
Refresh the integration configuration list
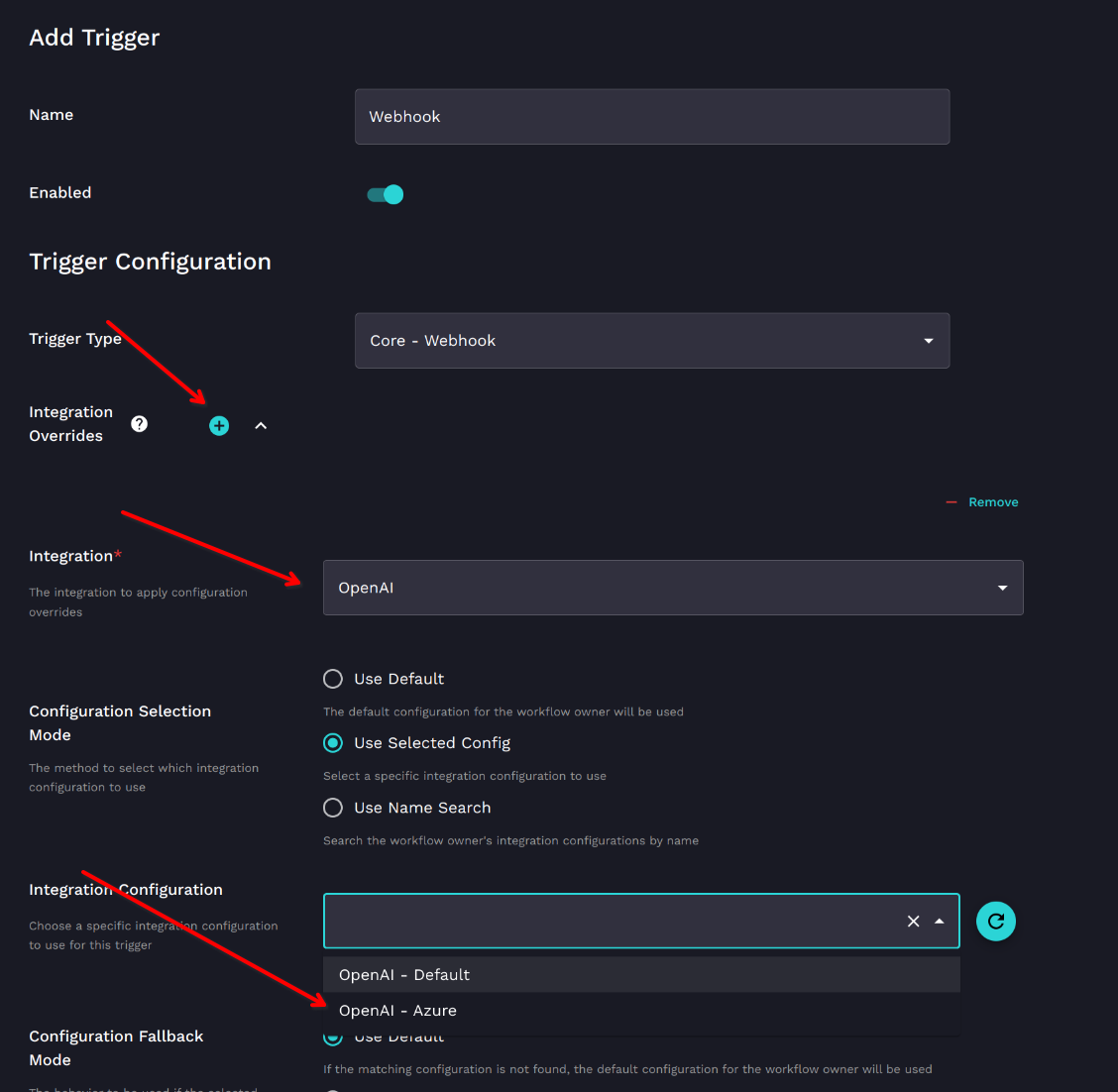[995, 922]
